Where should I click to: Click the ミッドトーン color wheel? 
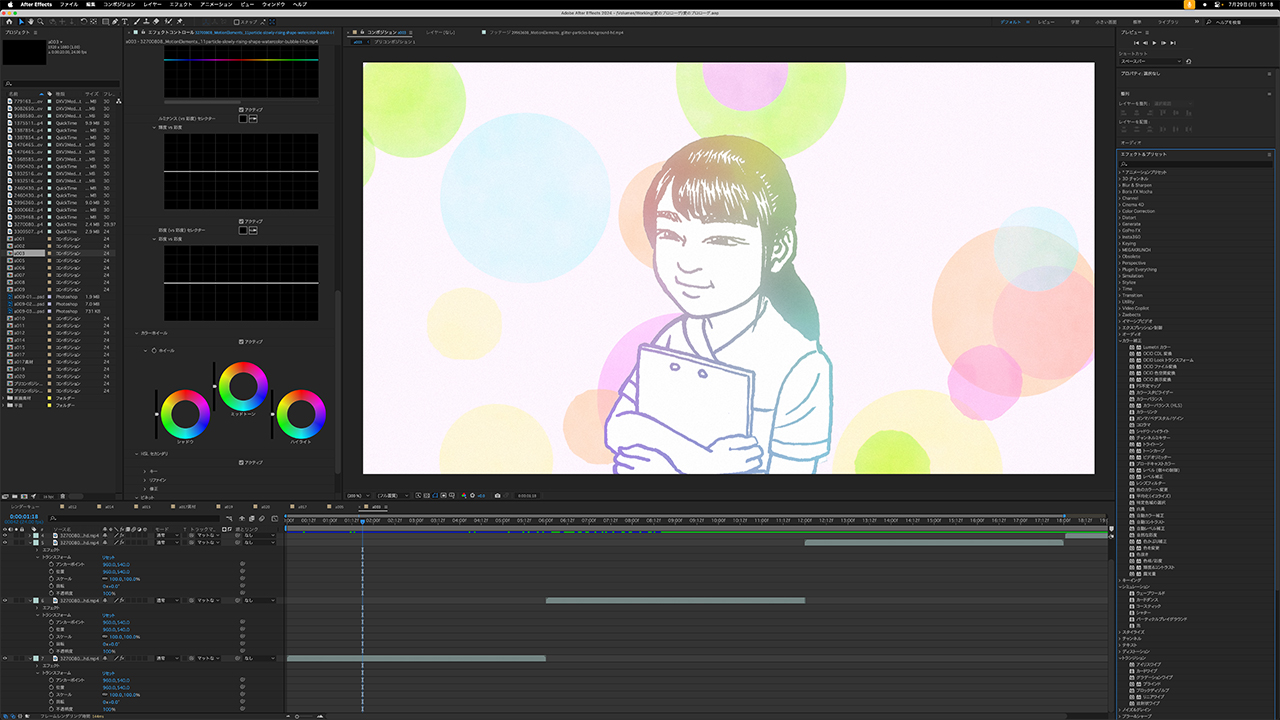[243, 385]
